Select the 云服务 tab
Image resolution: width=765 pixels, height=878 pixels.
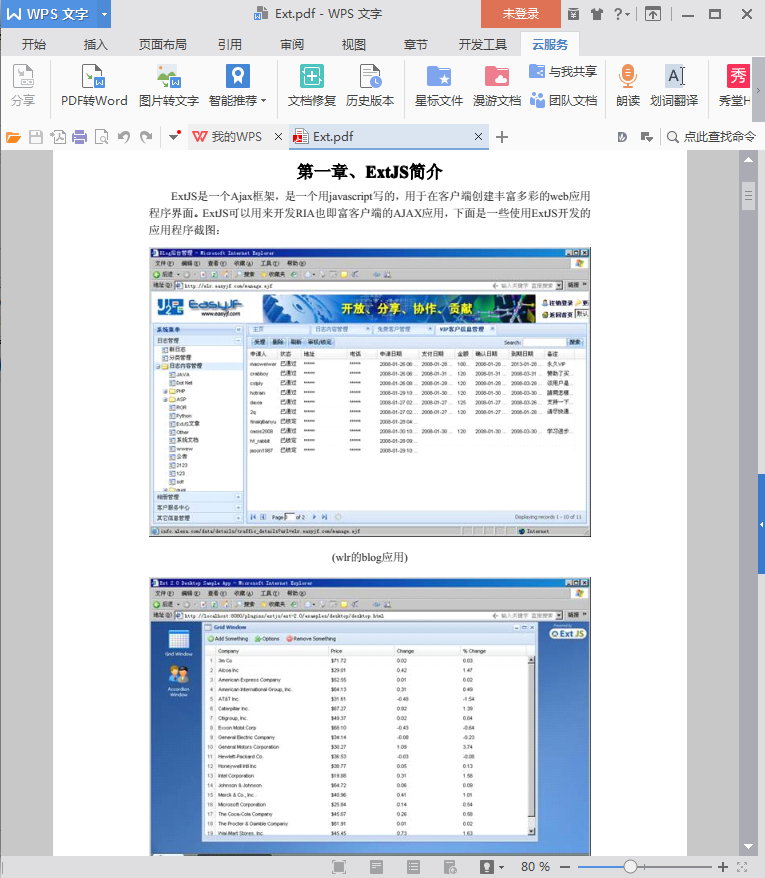click(549, 44)
